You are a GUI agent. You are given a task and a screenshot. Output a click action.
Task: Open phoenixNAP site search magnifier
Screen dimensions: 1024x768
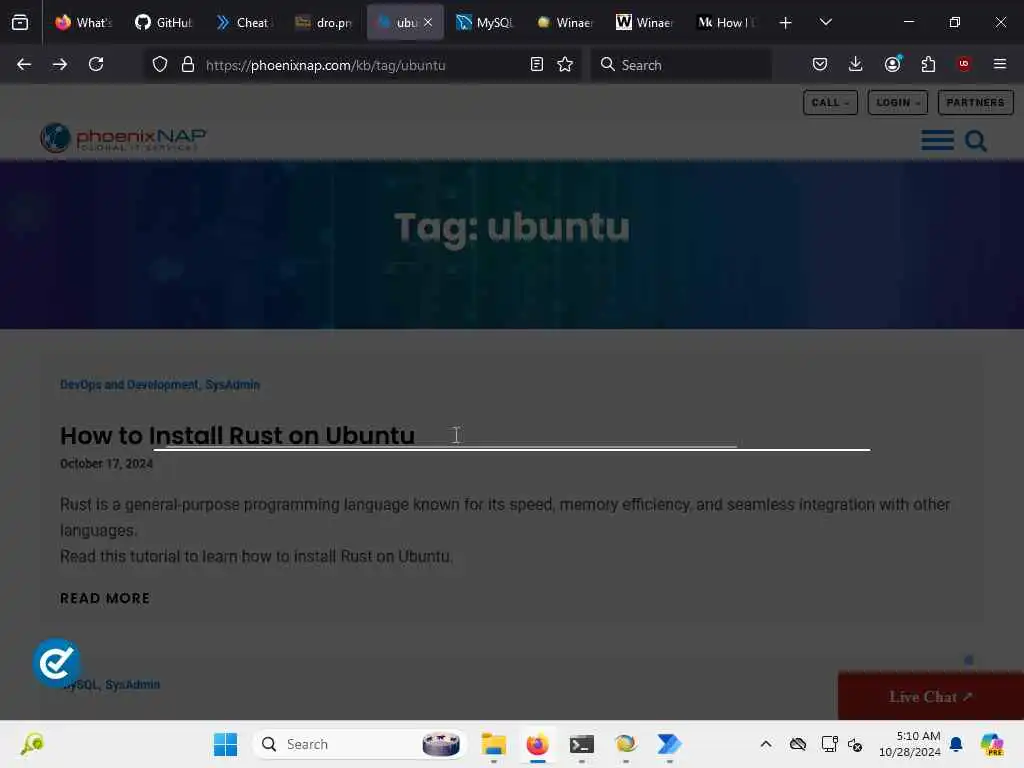(x=976, y=140)
